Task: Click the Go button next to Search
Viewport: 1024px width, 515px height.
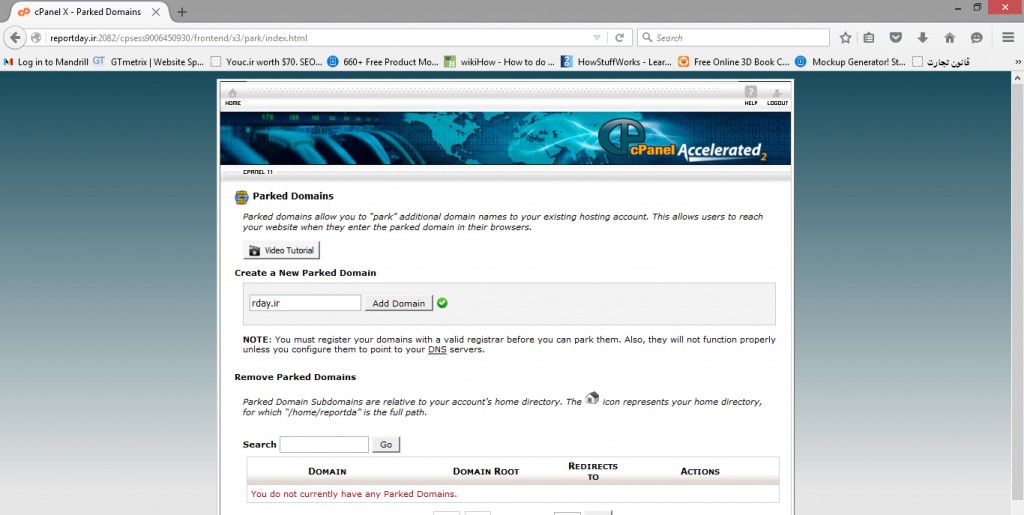Action: coord(386,444)
